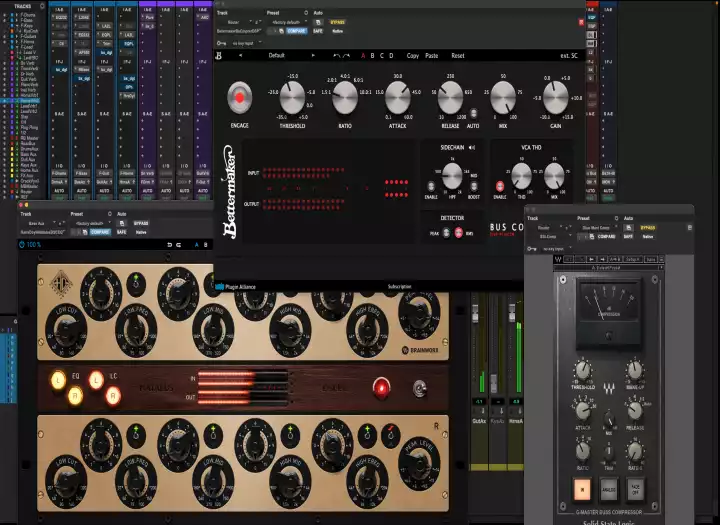Click the SSL MAKE-UP knob
720x525 pixels.
635,370
